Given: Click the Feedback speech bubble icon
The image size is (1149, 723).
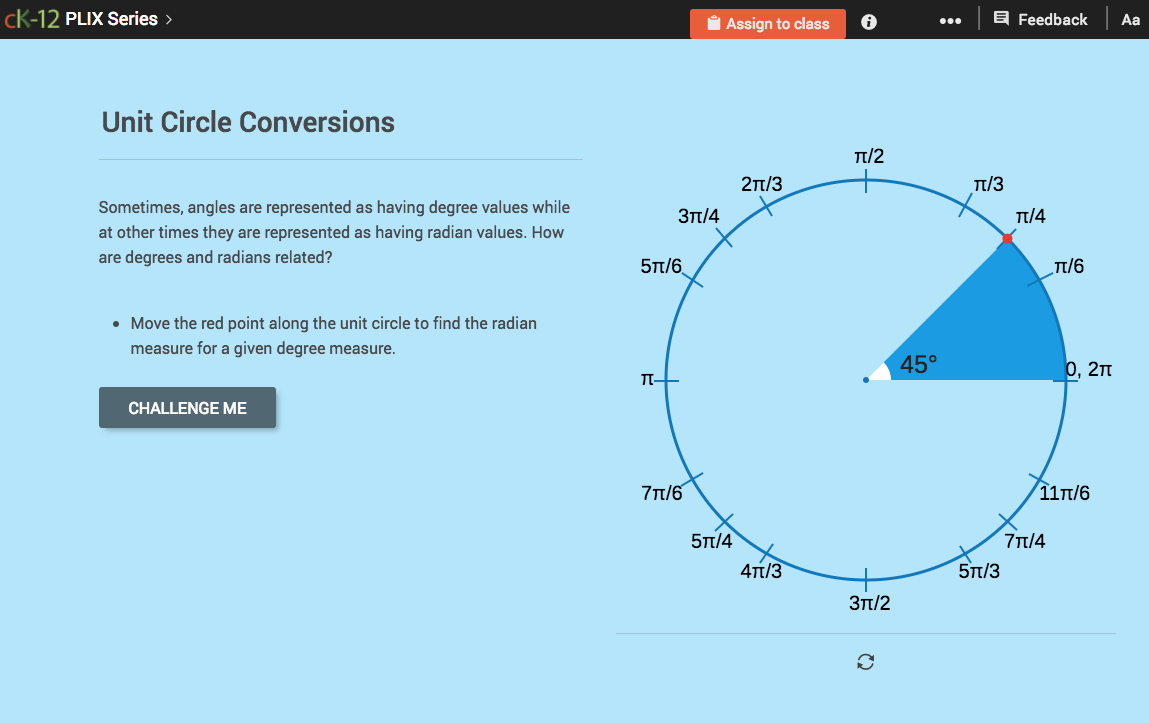Looking at the screenshot, I should (1001, 19).
